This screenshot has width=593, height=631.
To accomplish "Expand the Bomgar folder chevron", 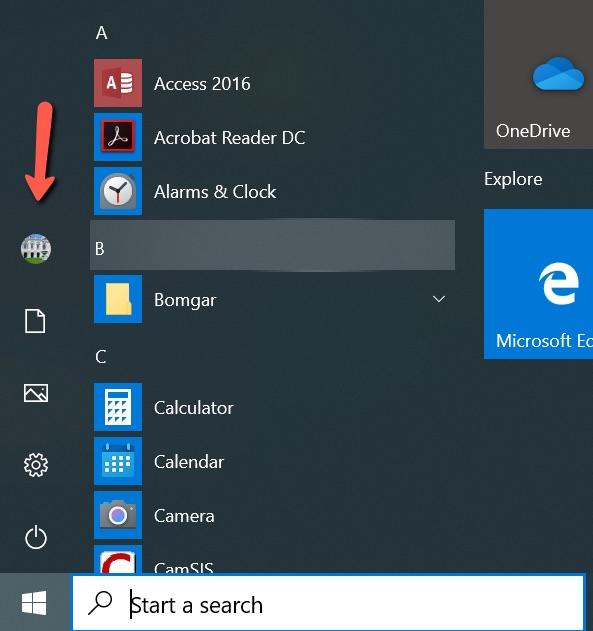I will tap(439, 299).
